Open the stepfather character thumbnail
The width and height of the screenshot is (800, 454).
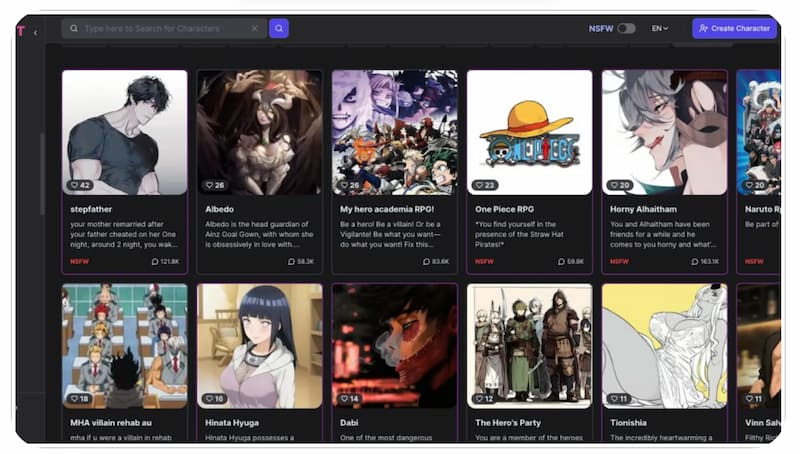pyautogui.click(x=124, y=133)
